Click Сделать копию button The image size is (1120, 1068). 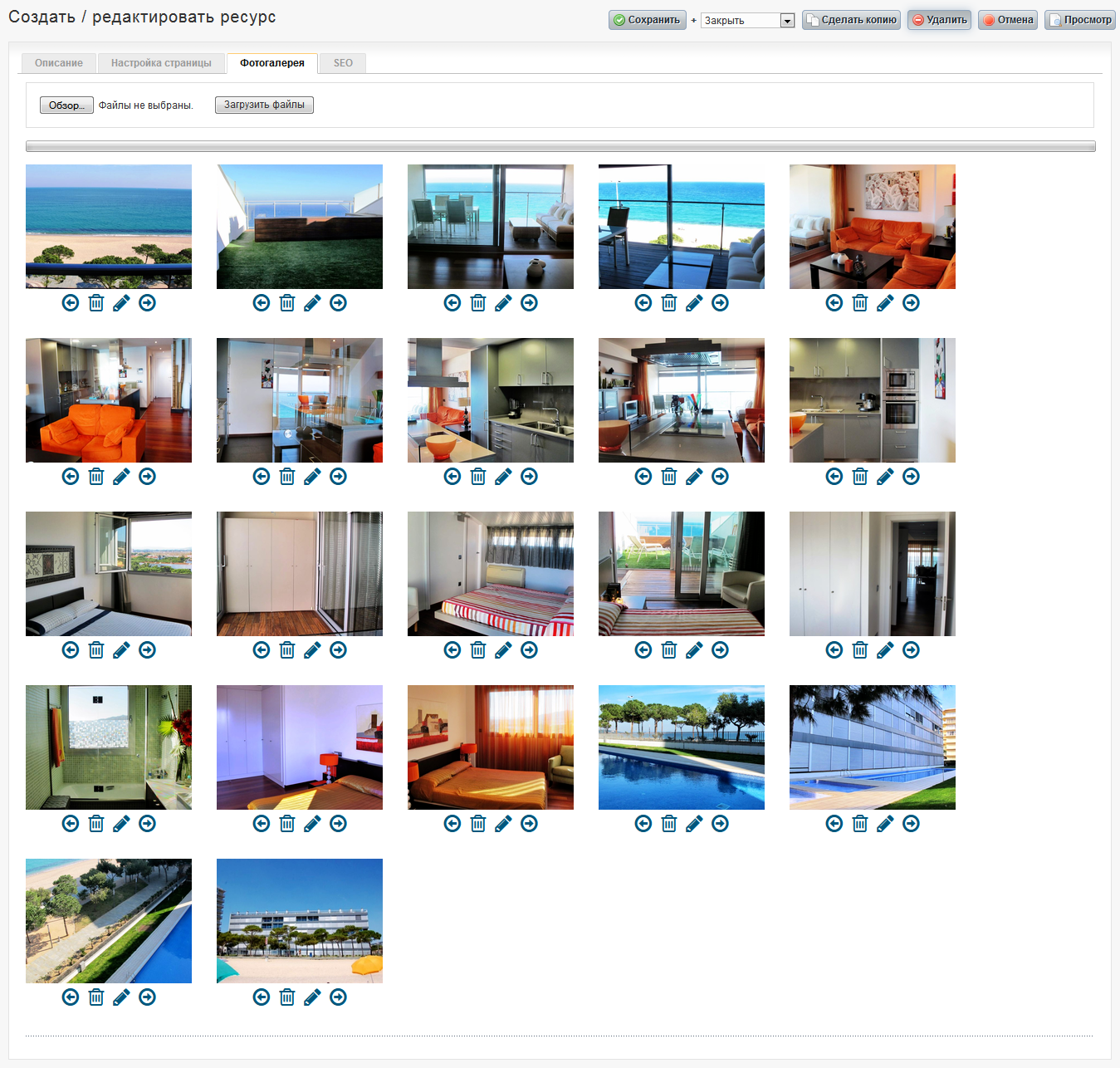coord(852,20)
